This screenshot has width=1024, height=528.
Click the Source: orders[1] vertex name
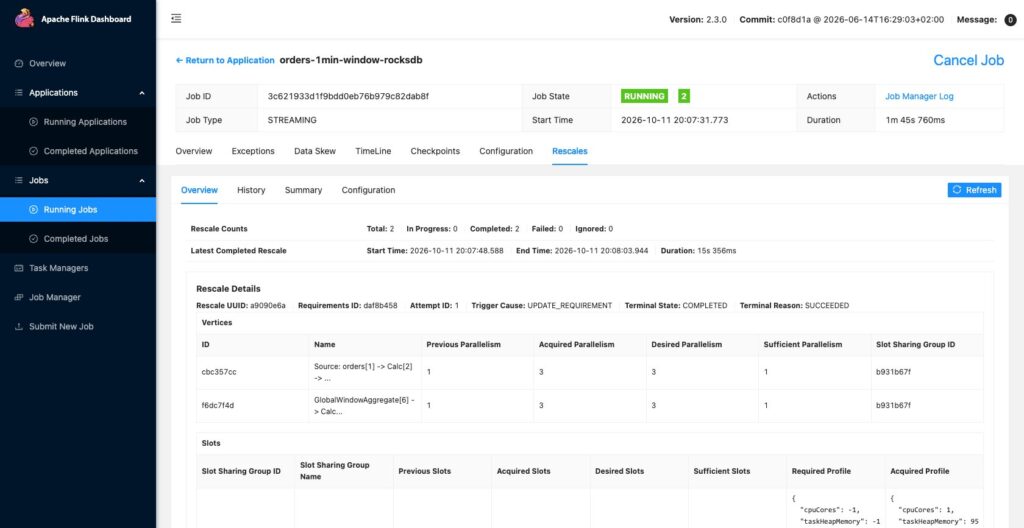tap(363, 372)
